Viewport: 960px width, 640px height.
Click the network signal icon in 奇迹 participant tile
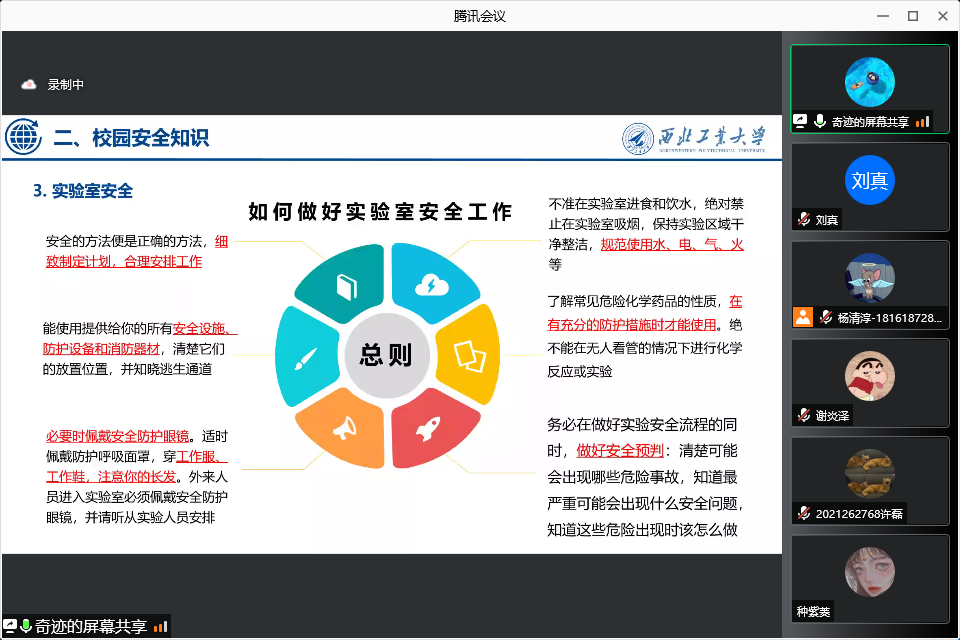pos(922,121)
